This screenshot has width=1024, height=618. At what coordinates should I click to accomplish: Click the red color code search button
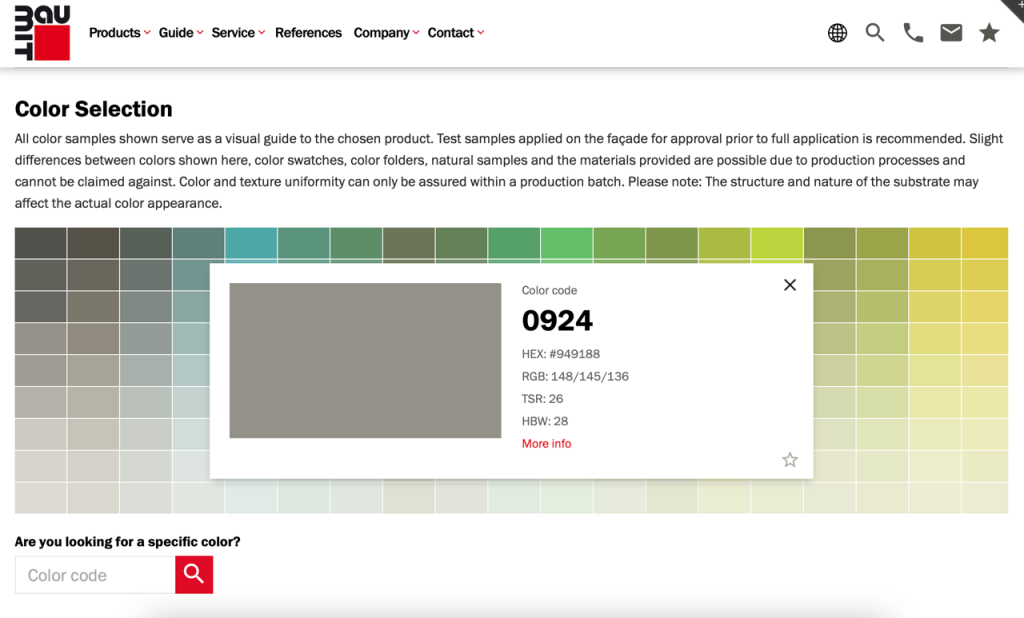coord(194,574)
